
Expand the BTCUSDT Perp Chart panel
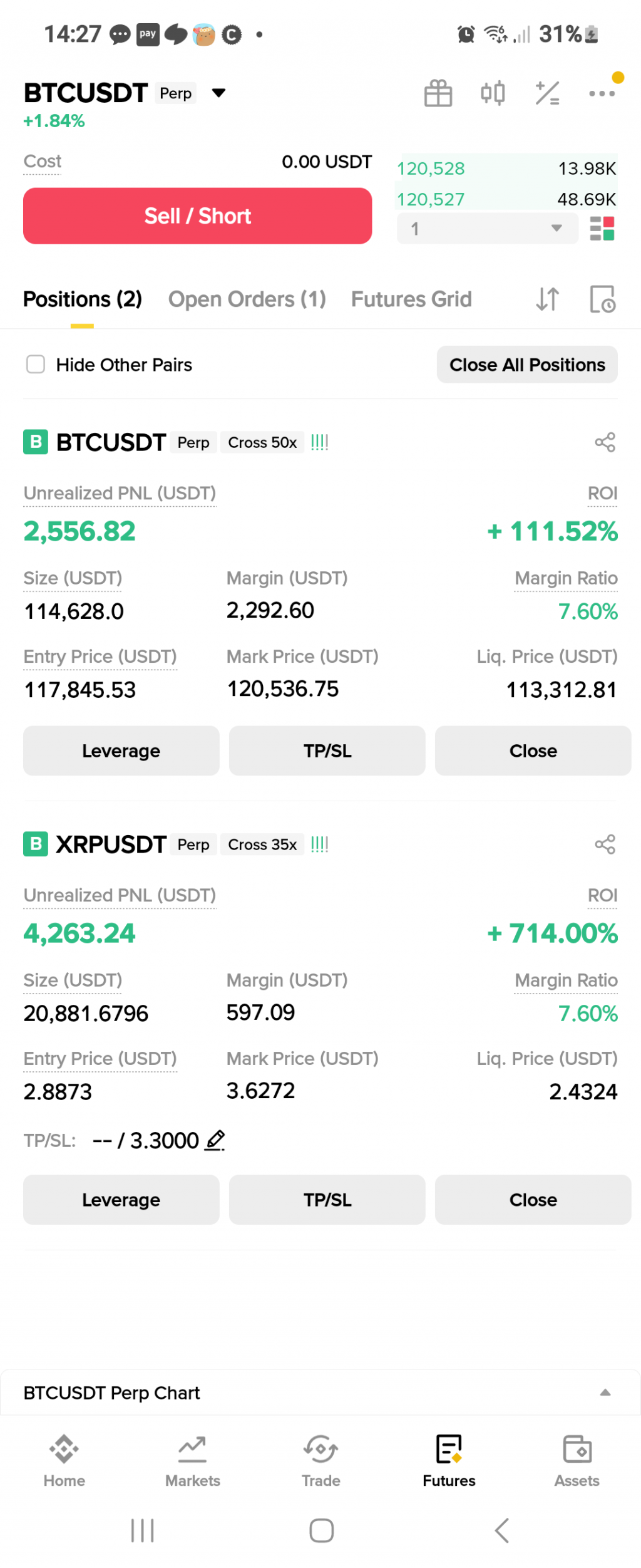(x=605, y=1392)
